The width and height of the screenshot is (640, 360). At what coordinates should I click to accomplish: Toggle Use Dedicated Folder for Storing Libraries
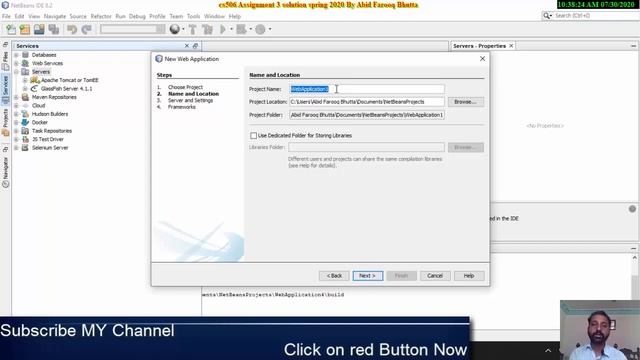[x=253, y=136]
